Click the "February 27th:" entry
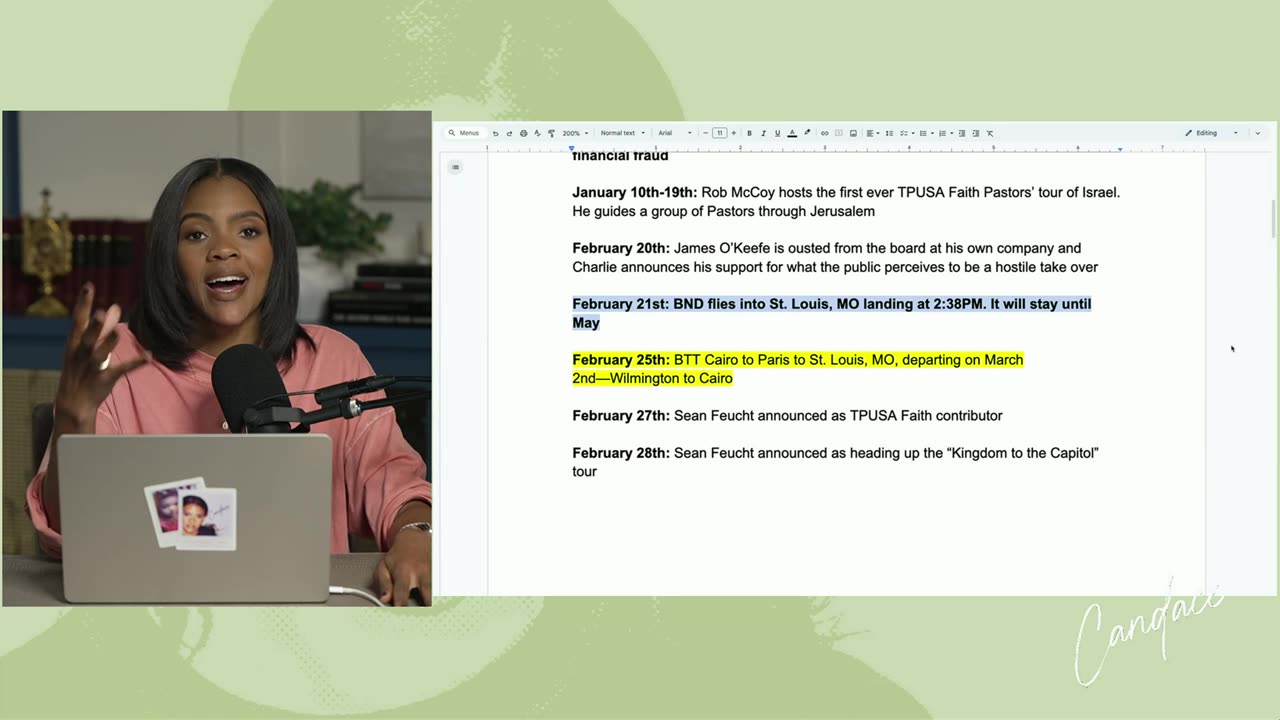Image resolution: width=1280 pixels, height=720 pixels. tap(787, 415)
